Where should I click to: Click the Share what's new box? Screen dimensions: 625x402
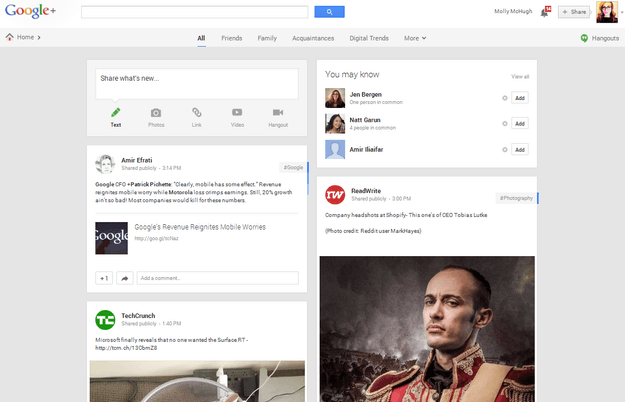point(197,84)
